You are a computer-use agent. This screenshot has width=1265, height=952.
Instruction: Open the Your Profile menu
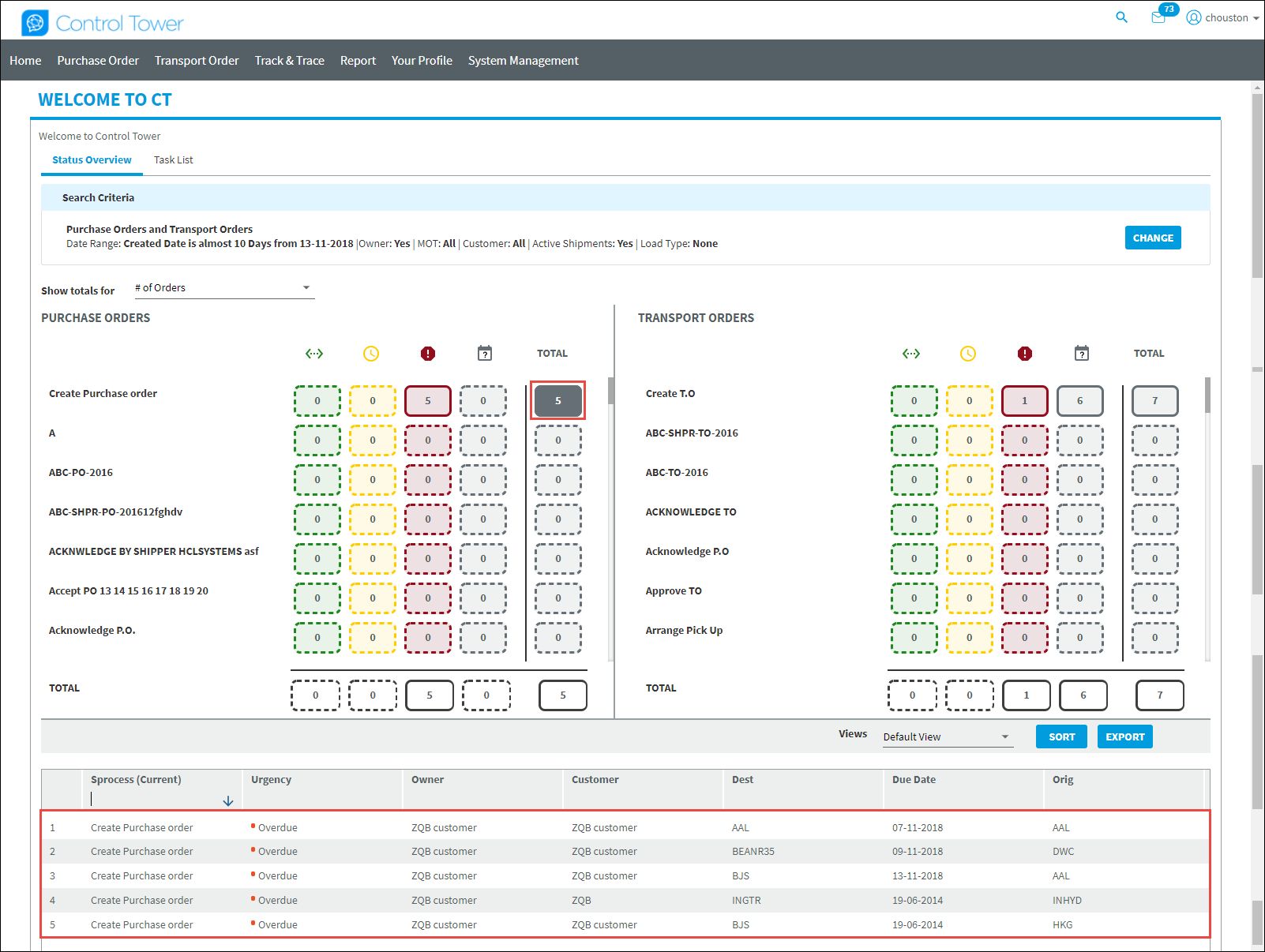(422, 60)
